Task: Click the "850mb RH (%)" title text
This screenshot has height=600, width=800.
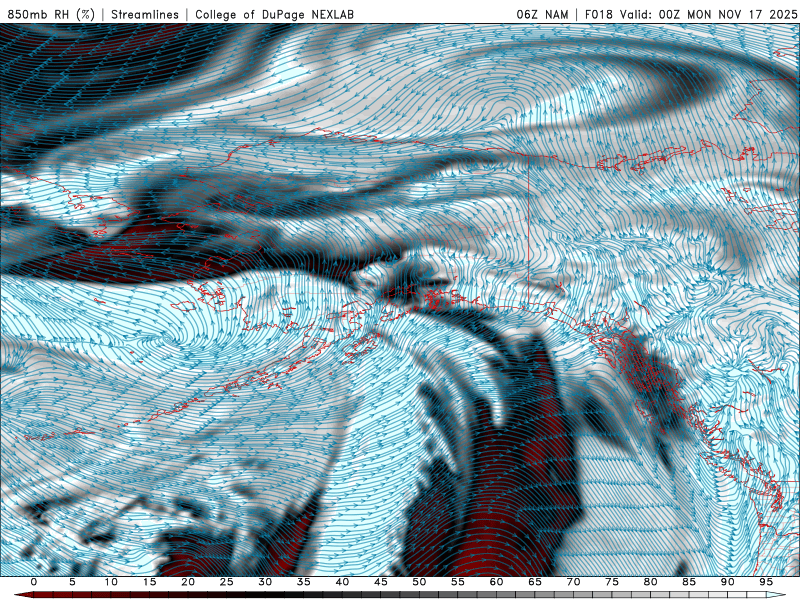Action: (51, 14)
